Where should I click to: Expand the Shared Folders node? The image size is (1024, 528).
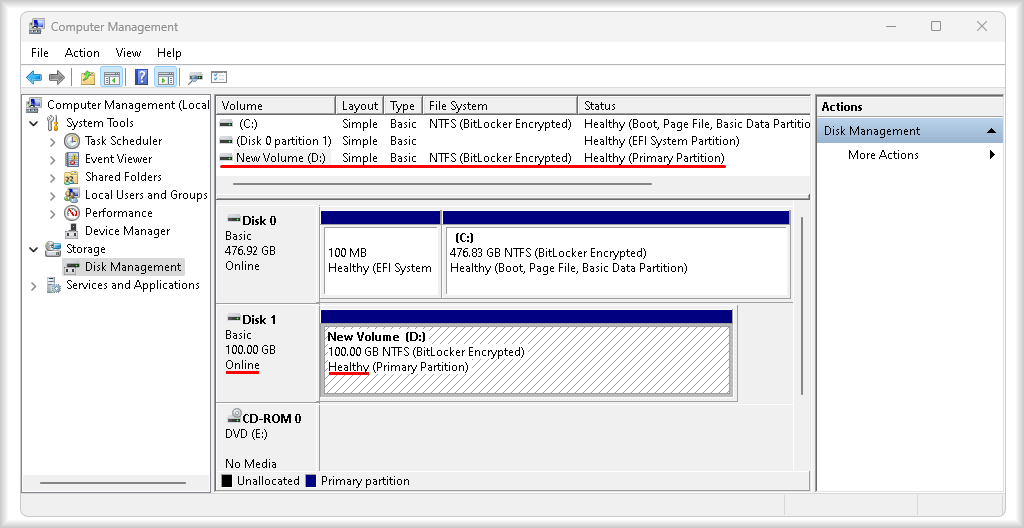pos(52,177)
